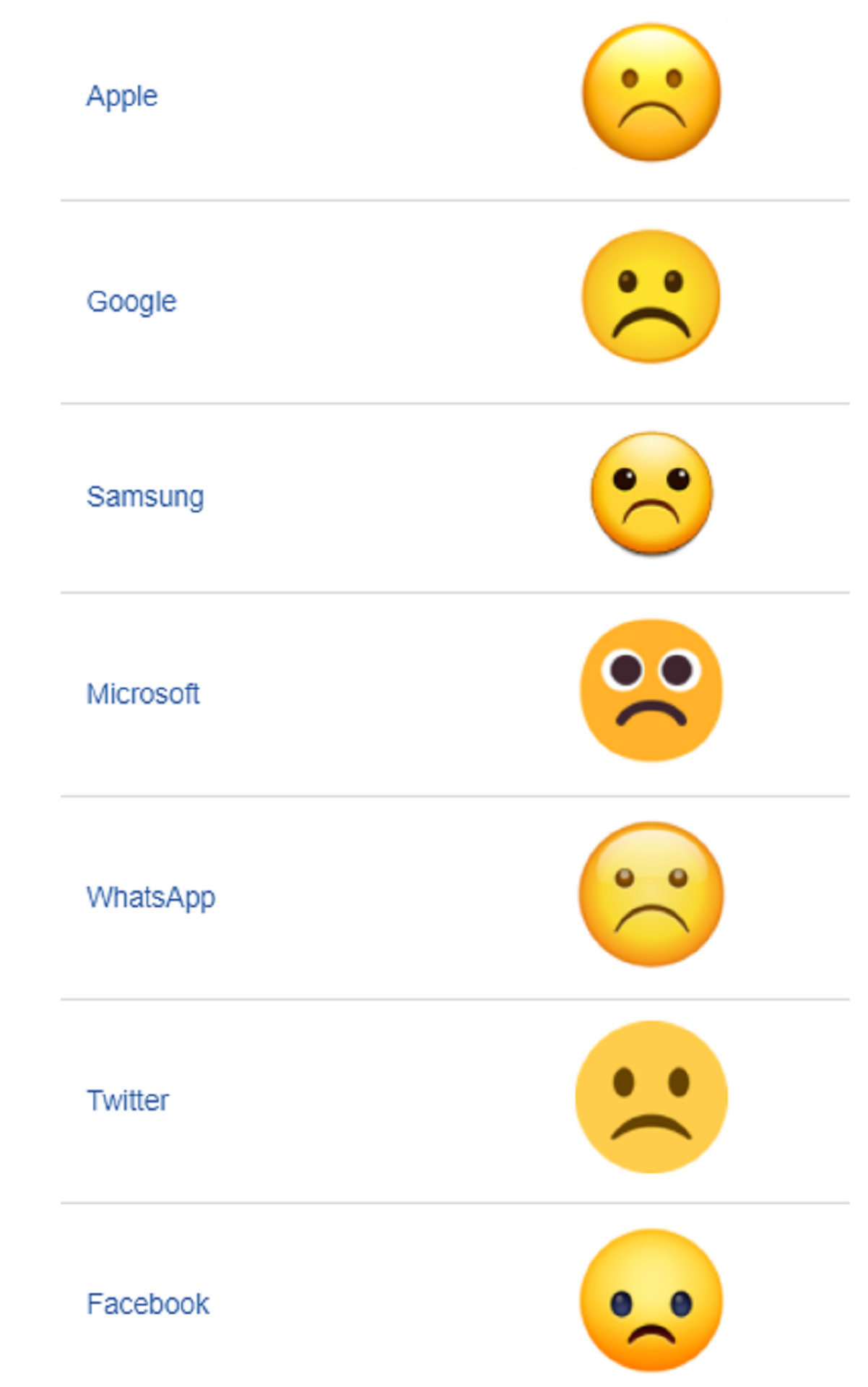Open the Google link
This screenshot has height=1387, width=868.
tap(131, 302)
